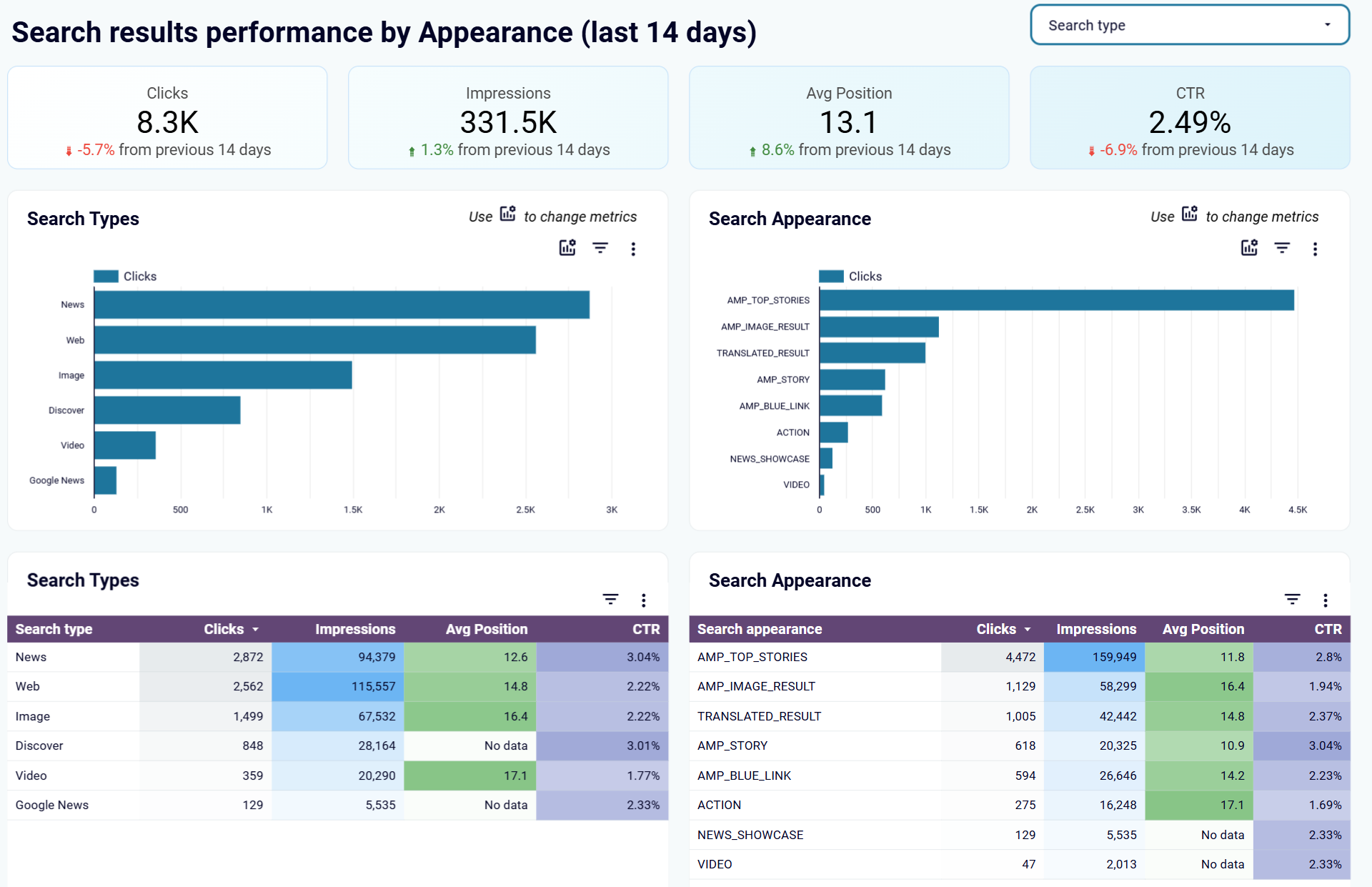Expand the Clicks sort arrow in Search Types header
Screen dimensions: 1372x887
pos(256,630)
